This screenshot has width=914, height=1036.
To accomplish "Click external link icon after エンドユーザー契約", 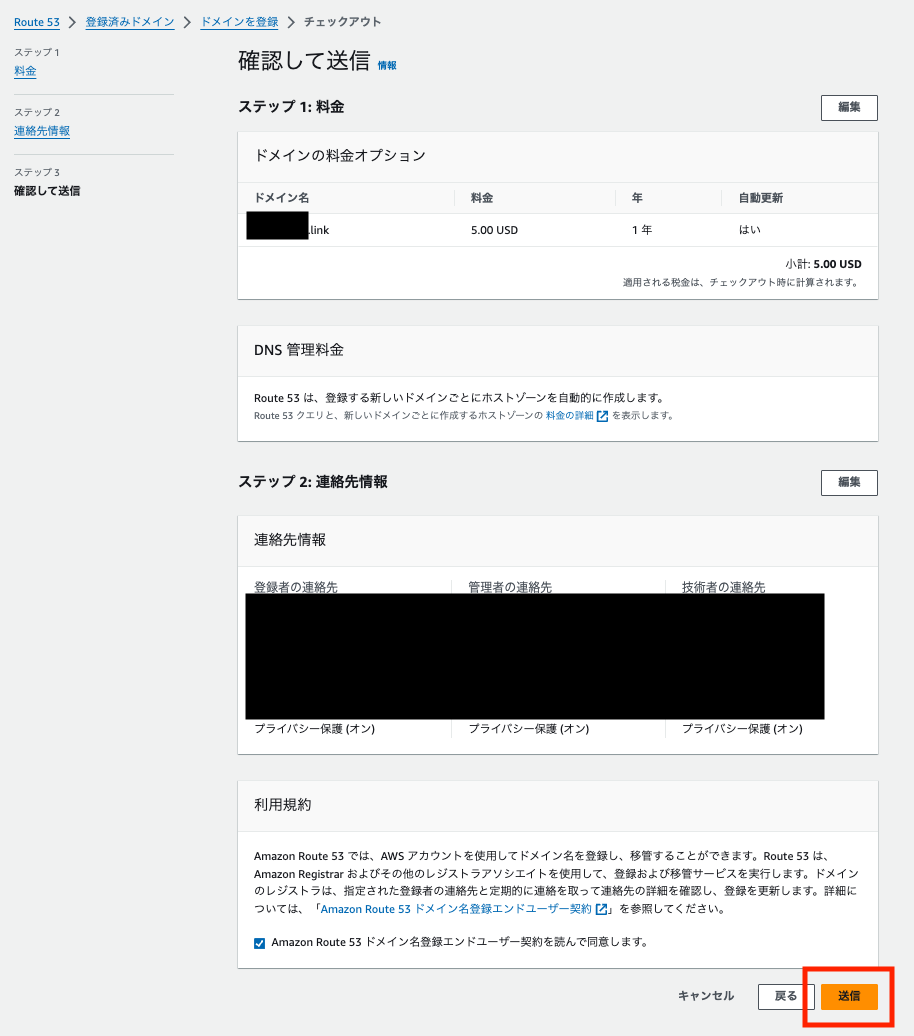I will tap(601, 909).
